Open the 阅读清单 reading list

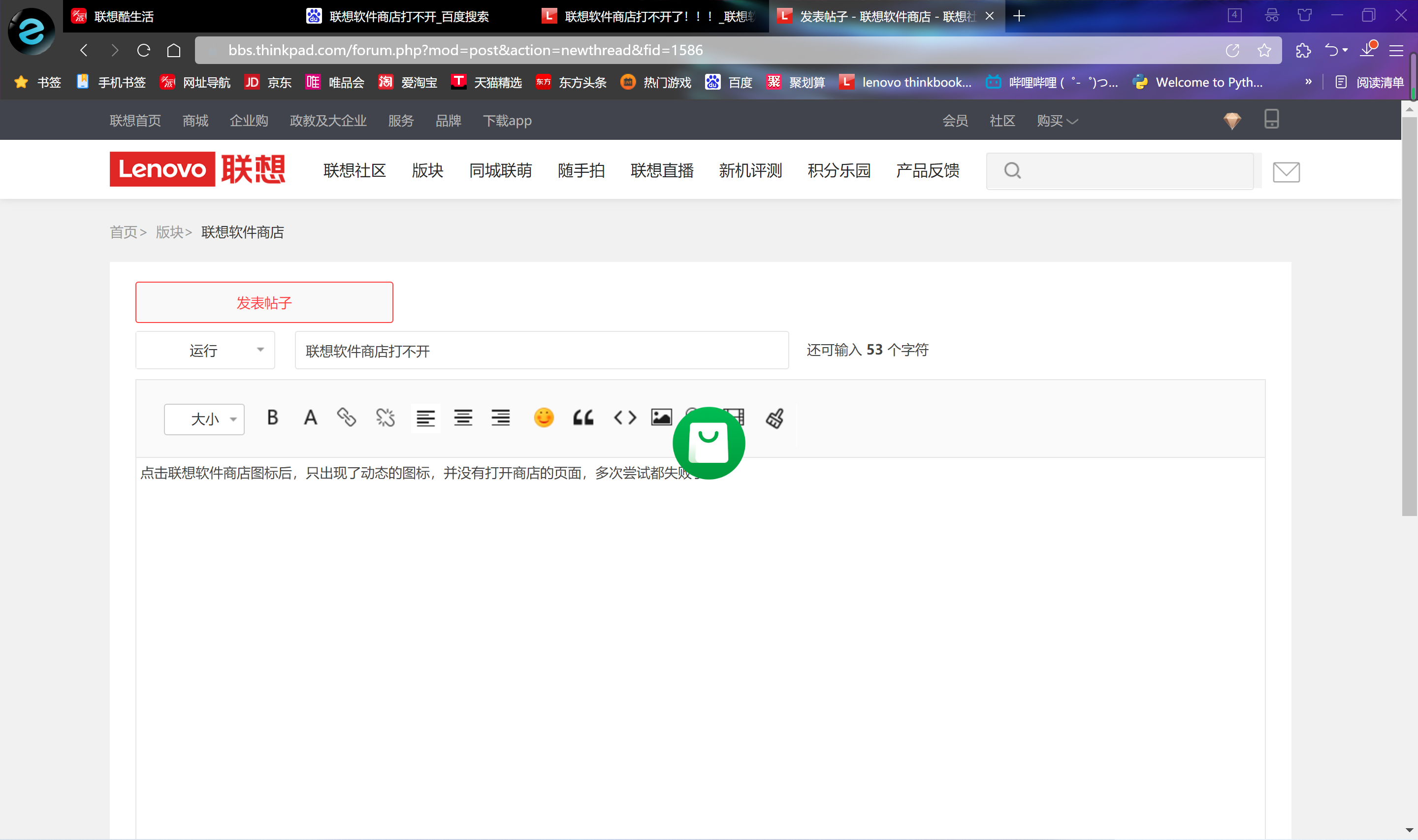coord(1370,82)
